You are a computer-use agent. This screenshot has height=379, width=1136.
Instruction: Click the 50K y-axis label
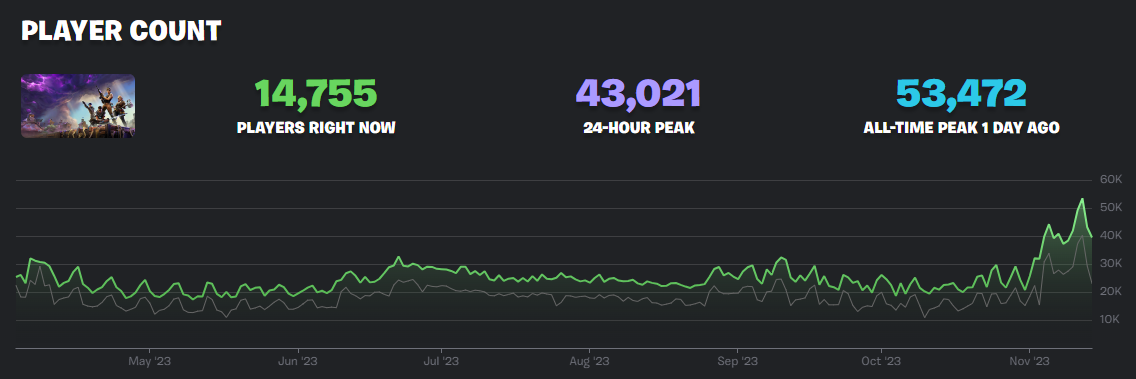click(1111, 208)
